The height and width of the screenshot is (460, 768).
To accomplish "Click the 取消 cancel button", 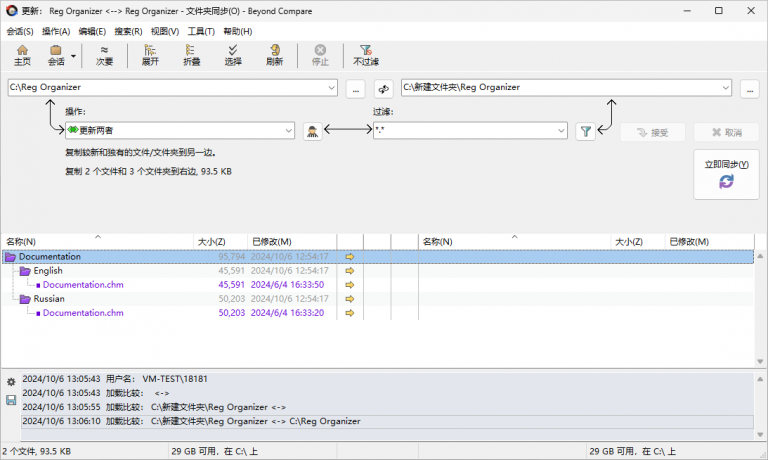I will 726,132.
